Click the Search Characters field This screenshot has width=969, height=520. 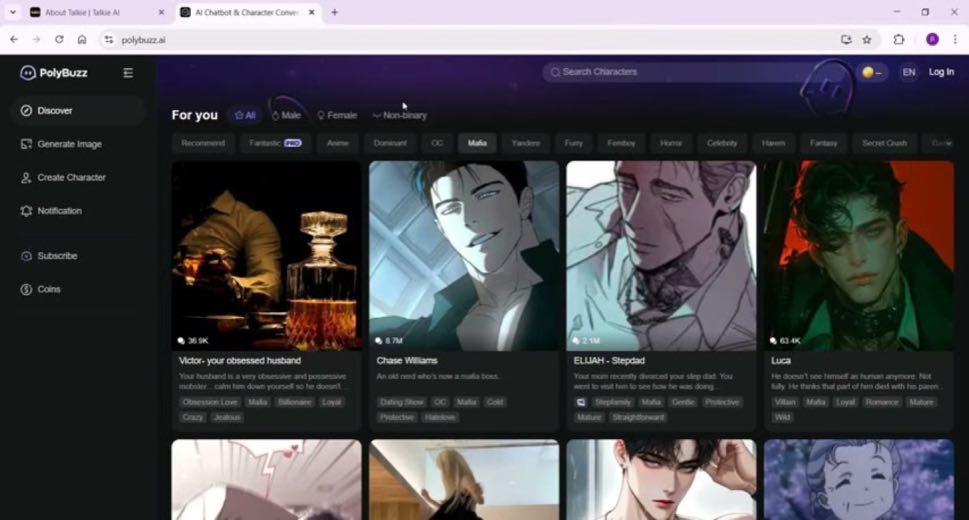coord(677,72)
